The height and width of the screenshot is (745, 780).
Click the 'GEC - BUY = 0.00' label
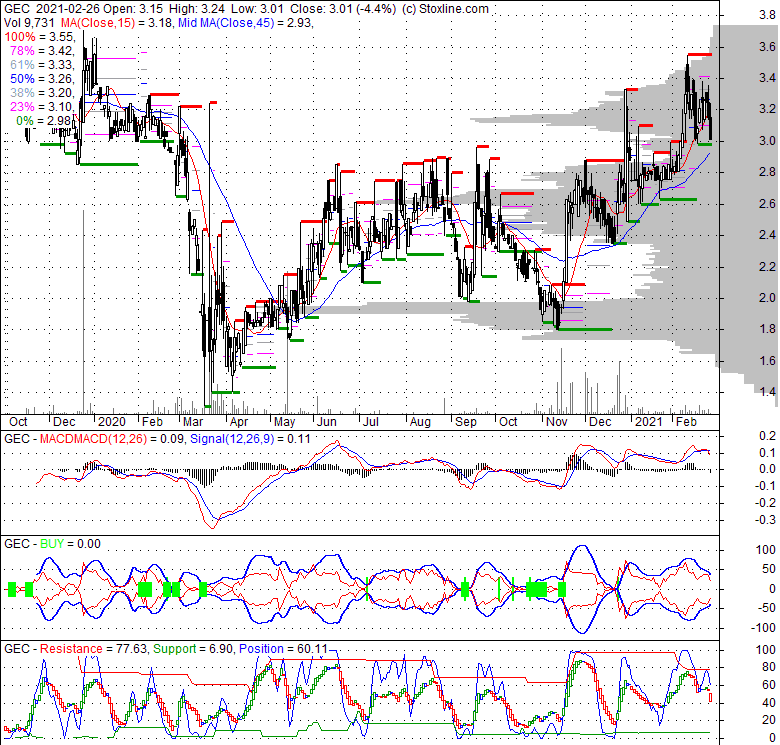click(52, 544)
